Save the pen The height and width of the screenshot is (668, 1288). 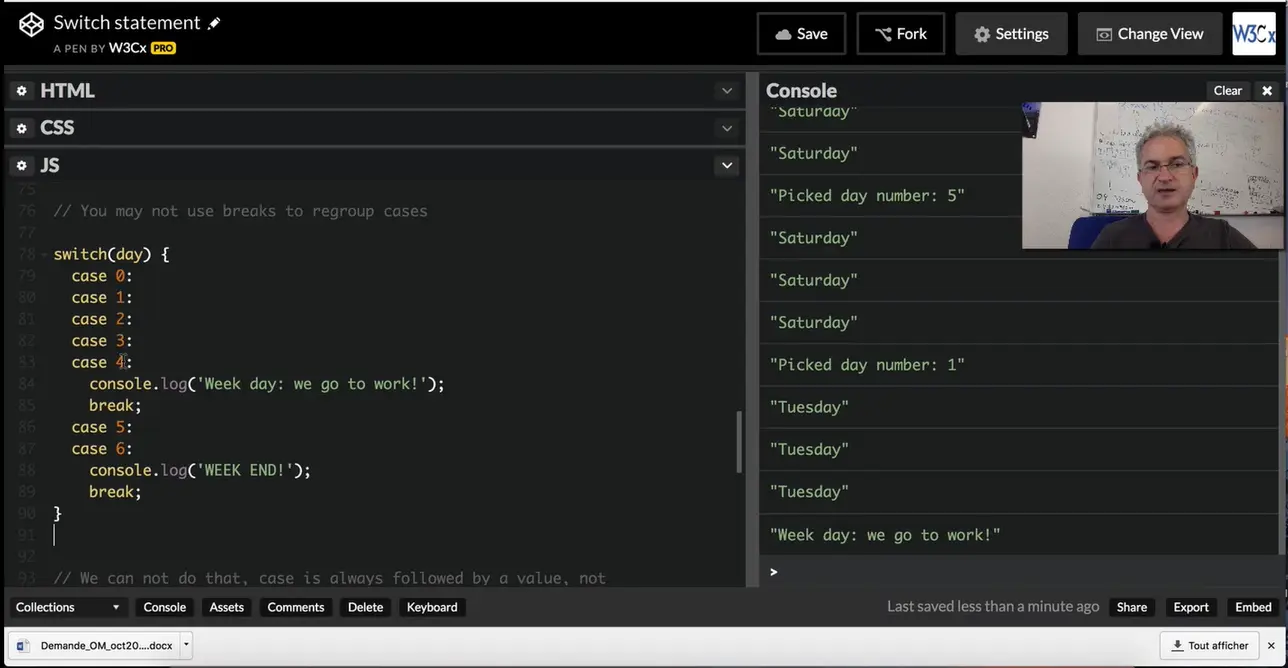(x=801, y=34)
